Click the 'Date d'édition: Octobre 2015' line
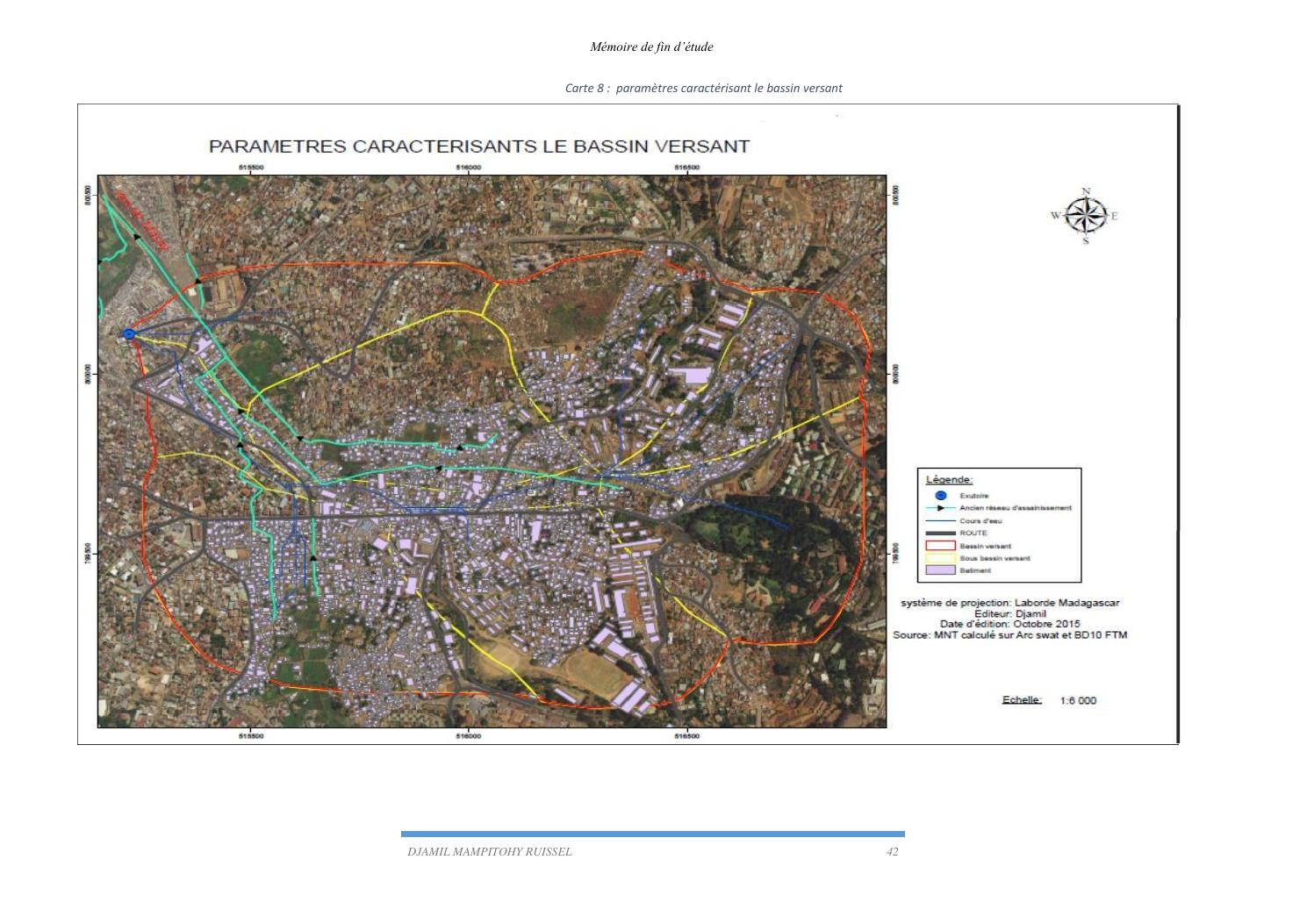This screenshot has height=924, width=1307. tap(1009, 624)
